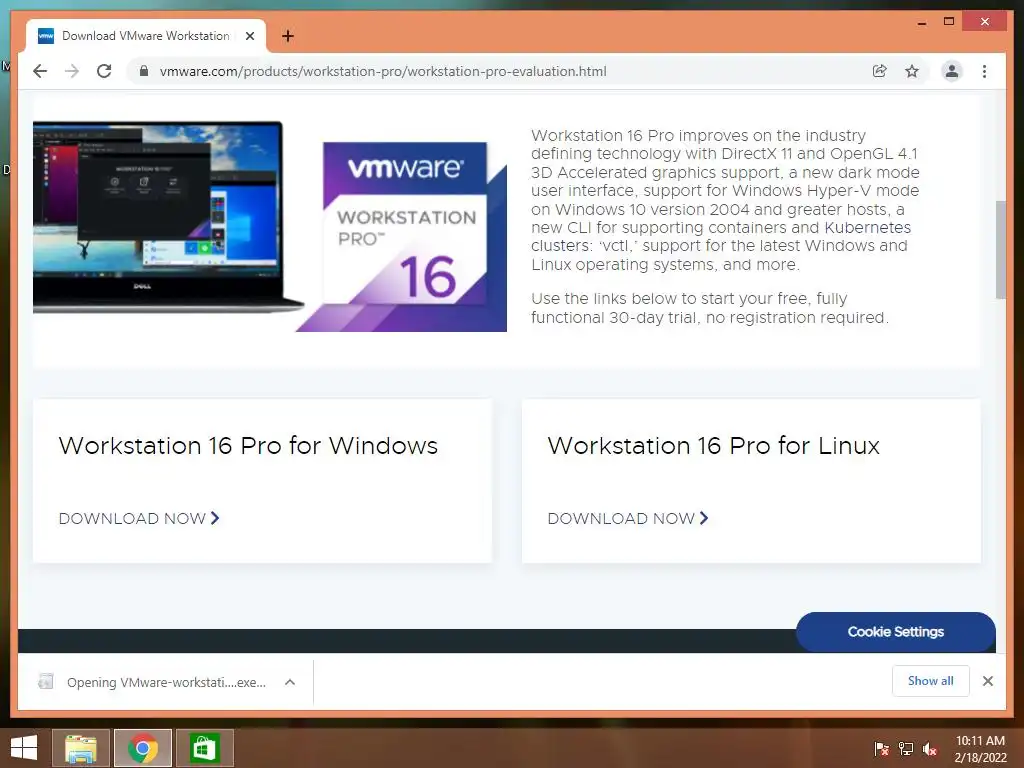Click the DOWNLOAD NOW chevron in the Windows card
Screen dimensions: 1024x768
click(215, 518)
